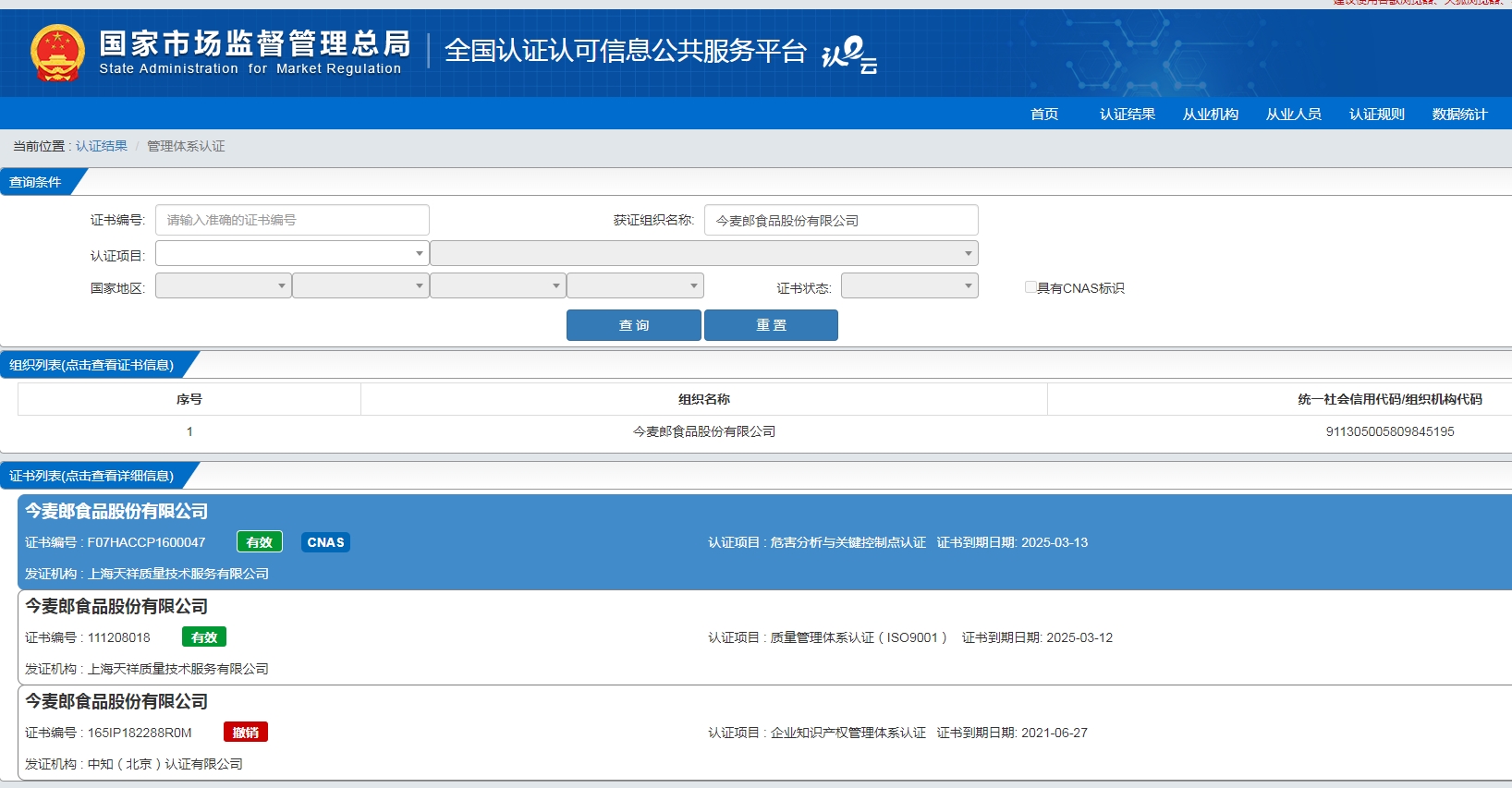Click the national emblem logo

pyautogui.click(x=57, y=53)
